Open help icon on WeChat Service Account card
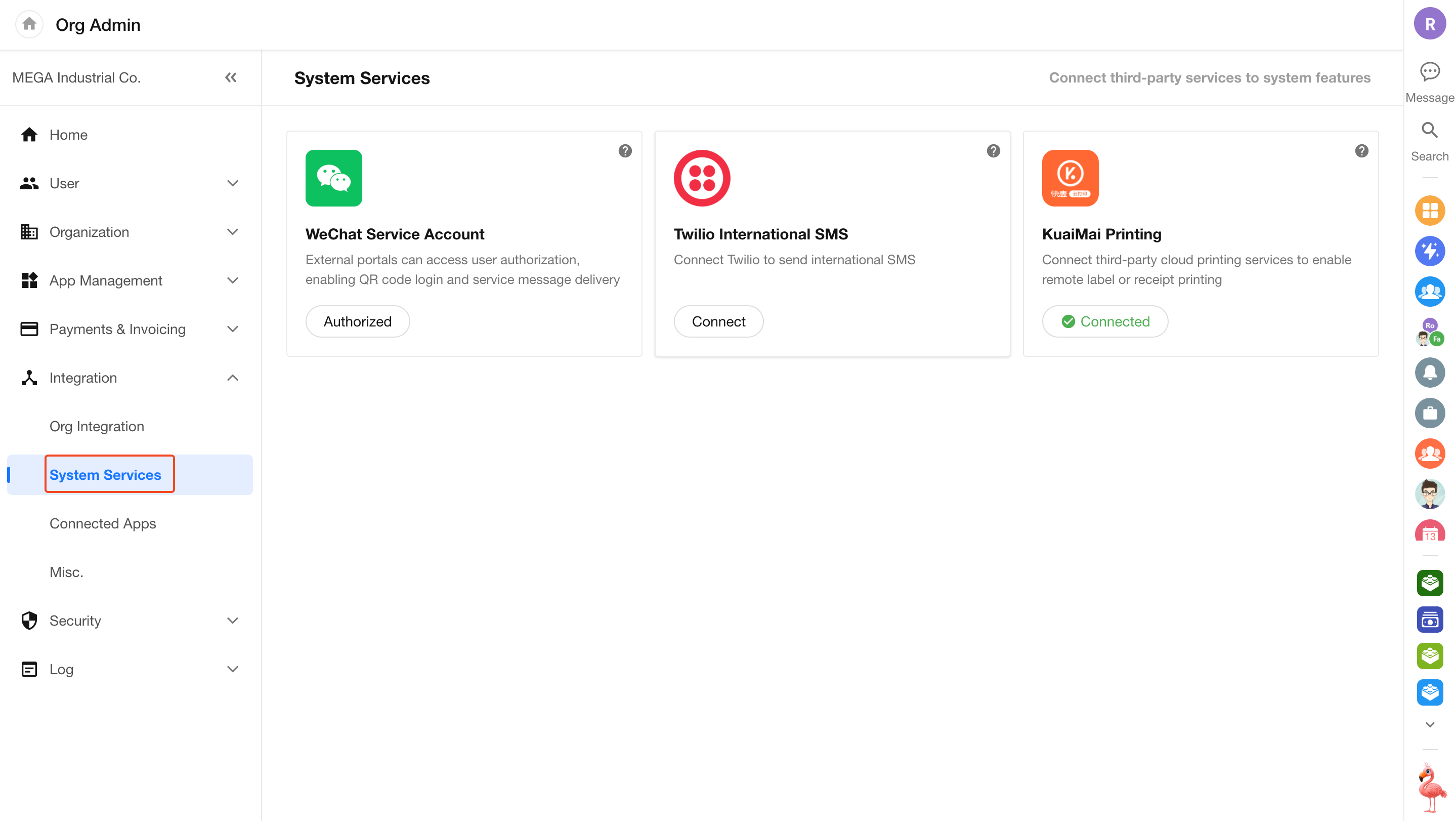 coord(625,151)
